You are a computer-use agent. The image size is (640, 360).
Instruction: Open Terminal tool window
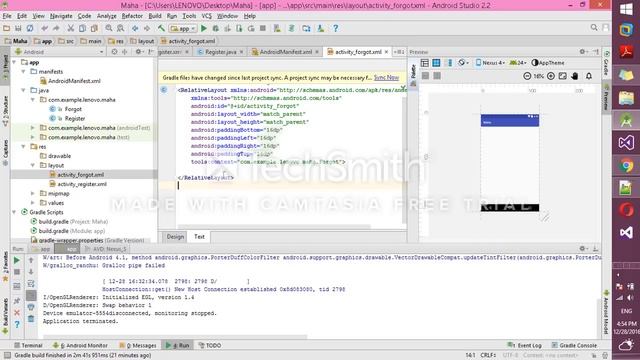28,345
